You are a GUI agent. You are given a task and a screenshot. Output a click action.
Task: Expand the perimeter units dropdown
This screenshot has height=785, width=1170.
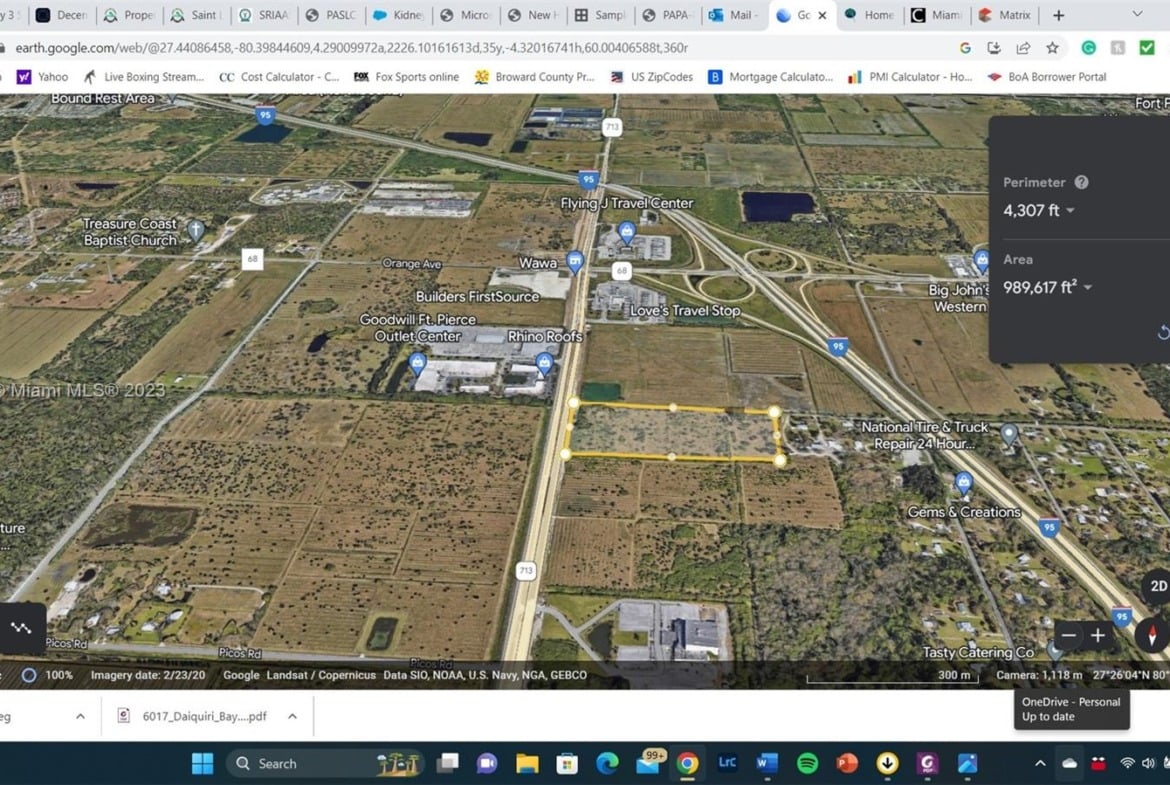point(1071,210)
